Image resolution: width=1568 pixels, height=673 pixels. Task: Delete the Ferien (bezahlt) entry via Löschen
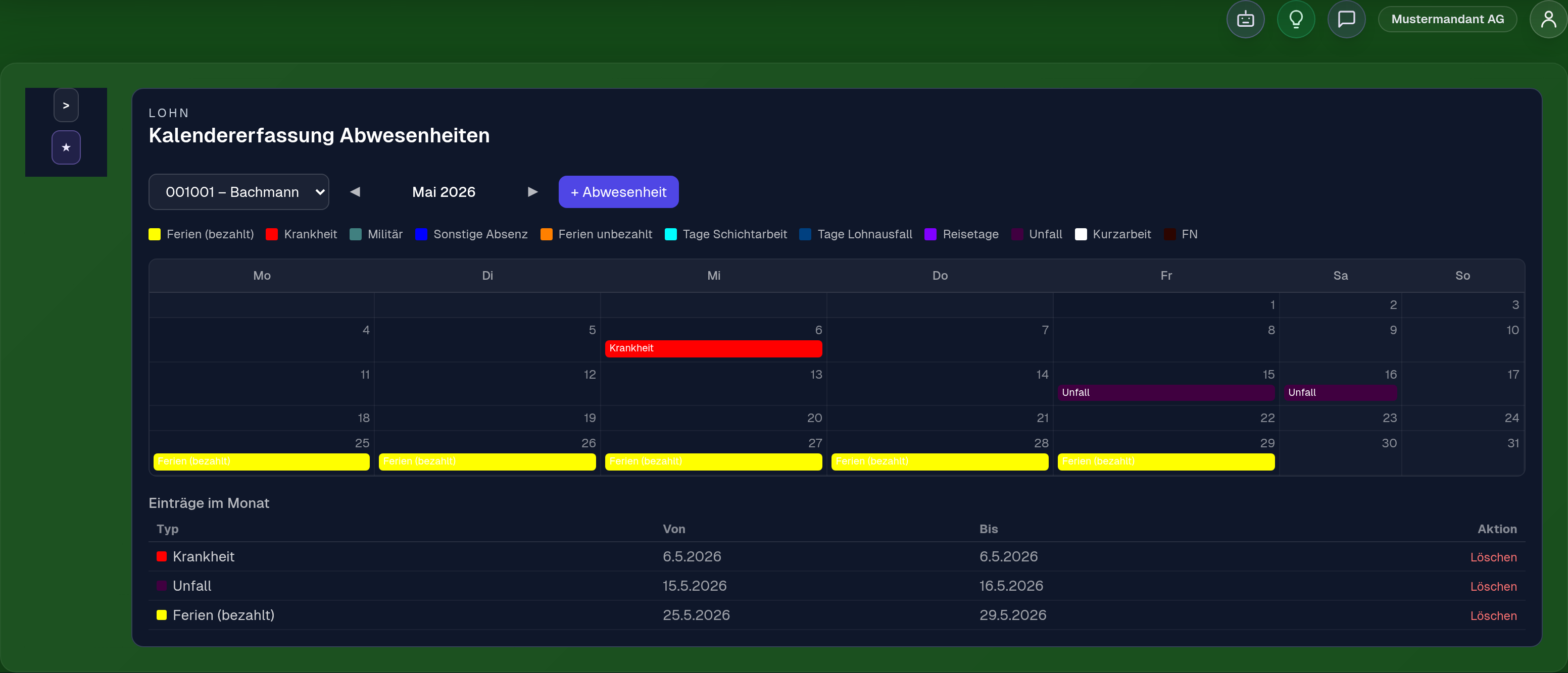1493,615
